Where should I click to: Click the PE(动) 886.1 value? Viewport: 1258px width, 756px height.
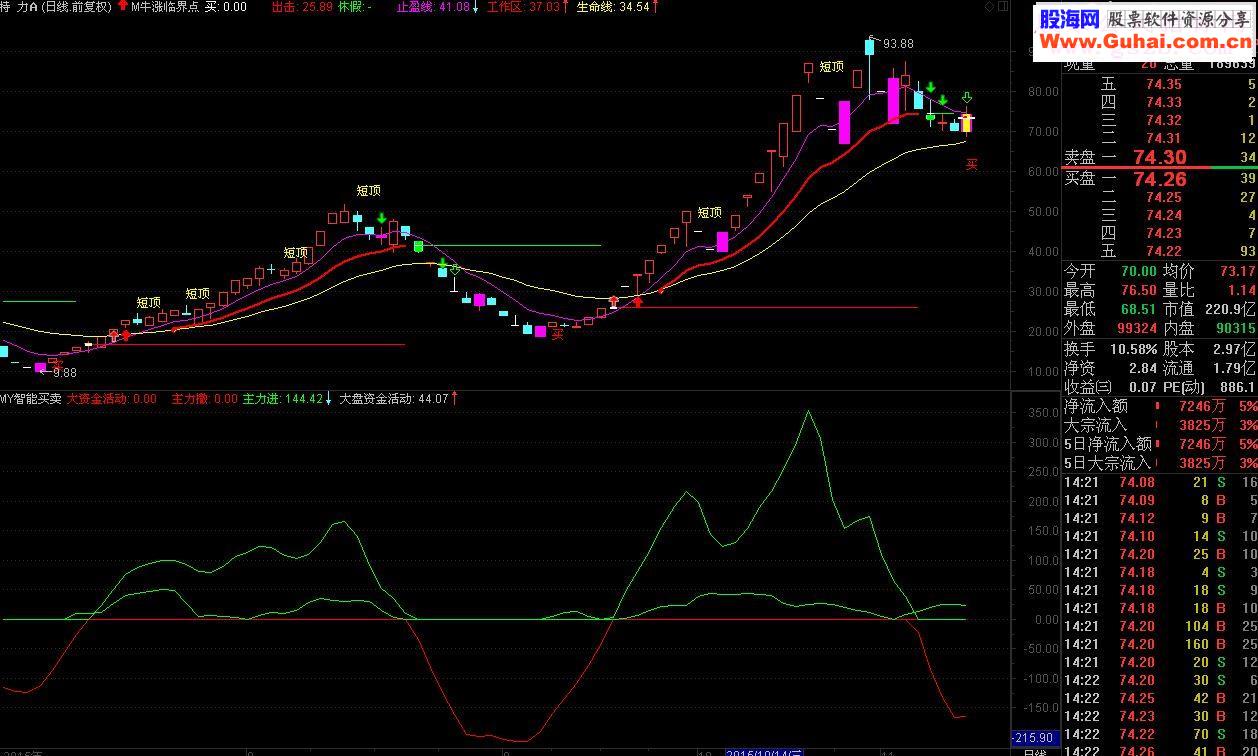pyautogui.click(x=1238, y=387)
